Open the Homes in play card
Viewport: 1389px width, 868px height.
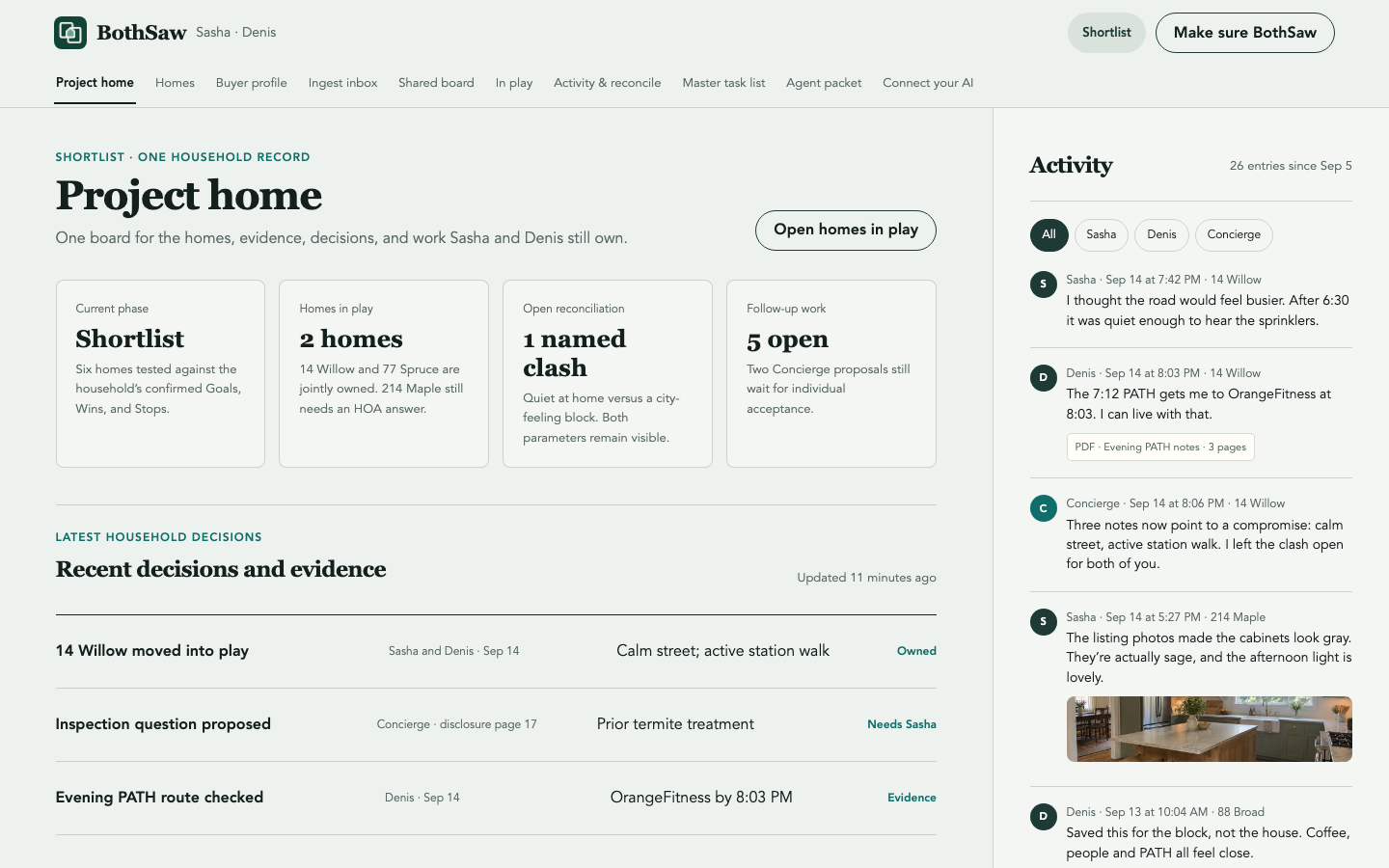pos(384,374)
